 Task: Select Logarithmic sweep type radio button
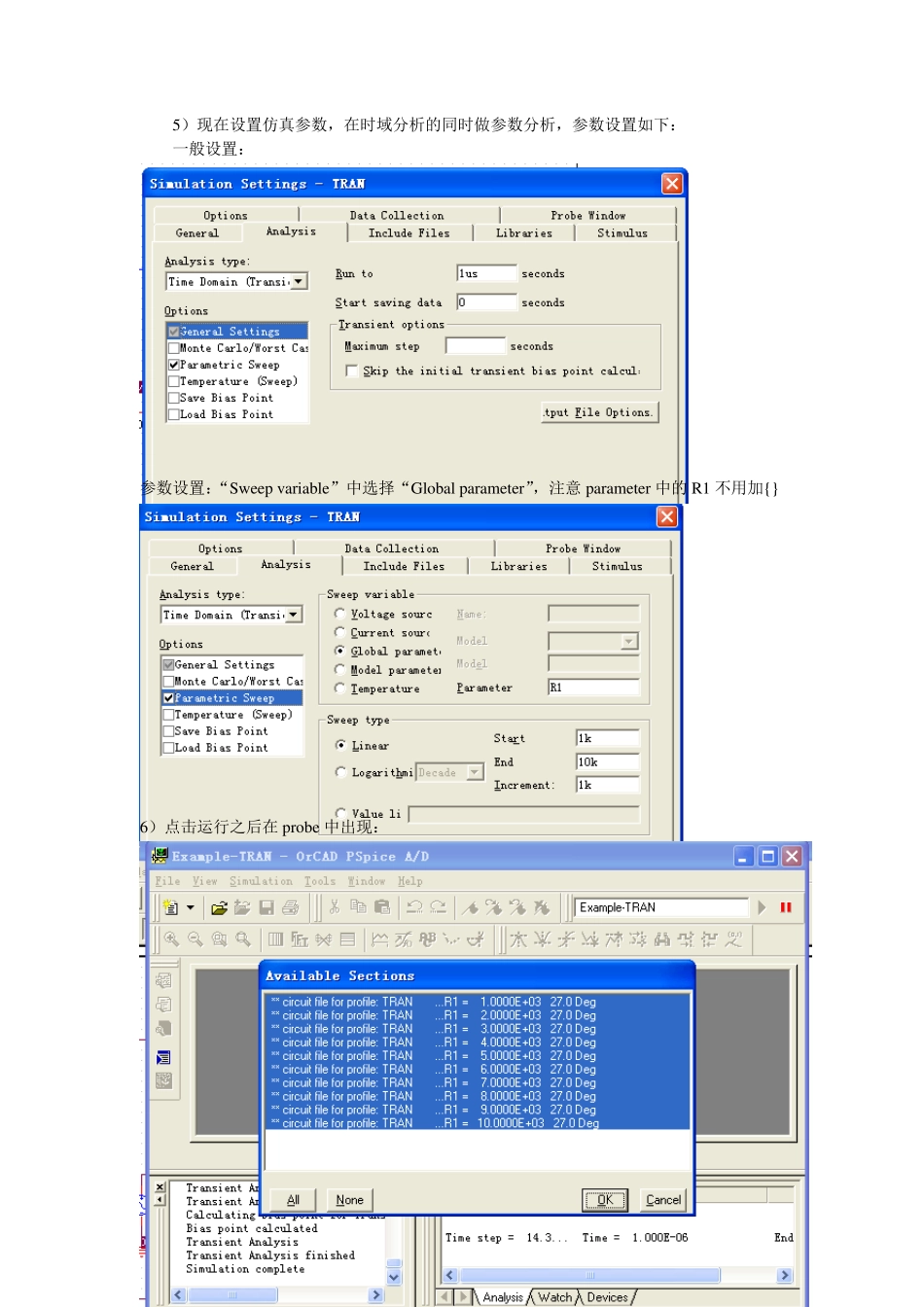coord(340,772)
